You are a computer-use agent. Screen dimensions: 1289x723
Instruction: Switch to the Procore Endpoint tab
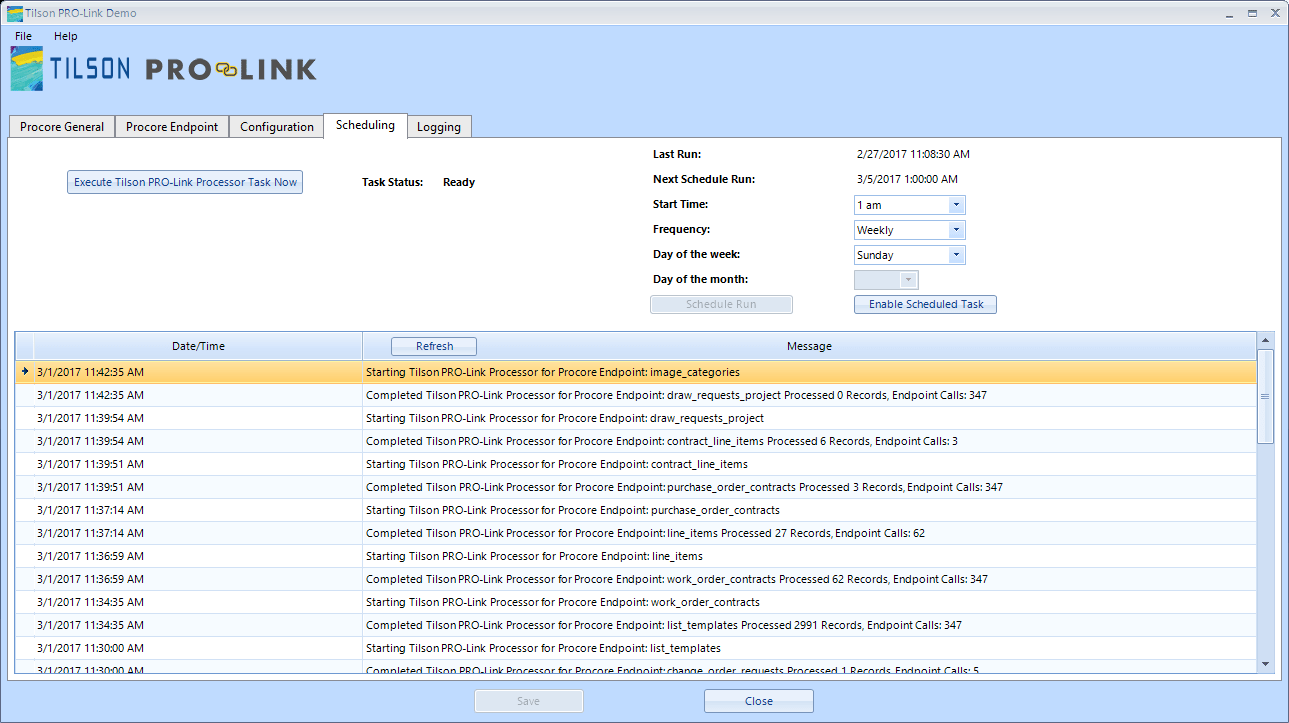(x=172, y=127)
